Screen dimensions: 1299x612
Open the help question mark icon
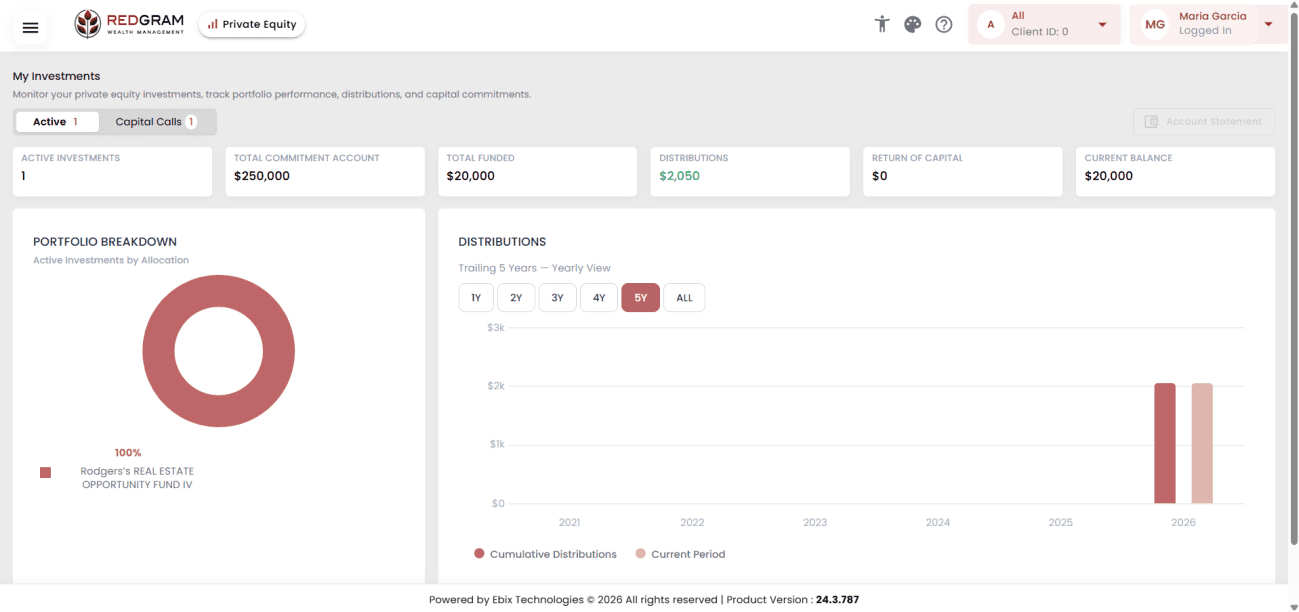tap(944, 24)
